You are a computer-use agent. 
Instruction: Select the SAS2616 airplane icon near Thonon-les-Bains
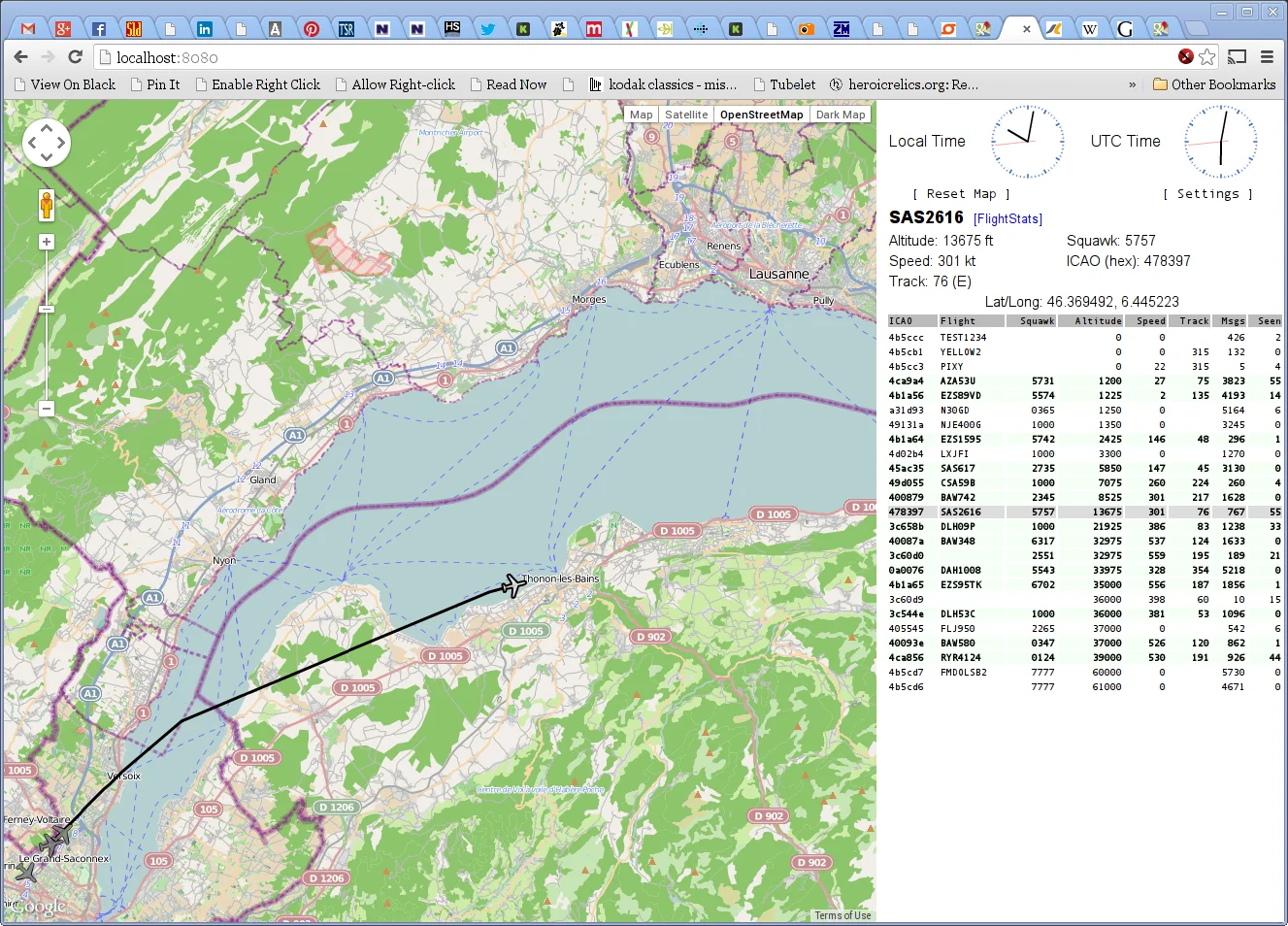(x=512, y=585)
